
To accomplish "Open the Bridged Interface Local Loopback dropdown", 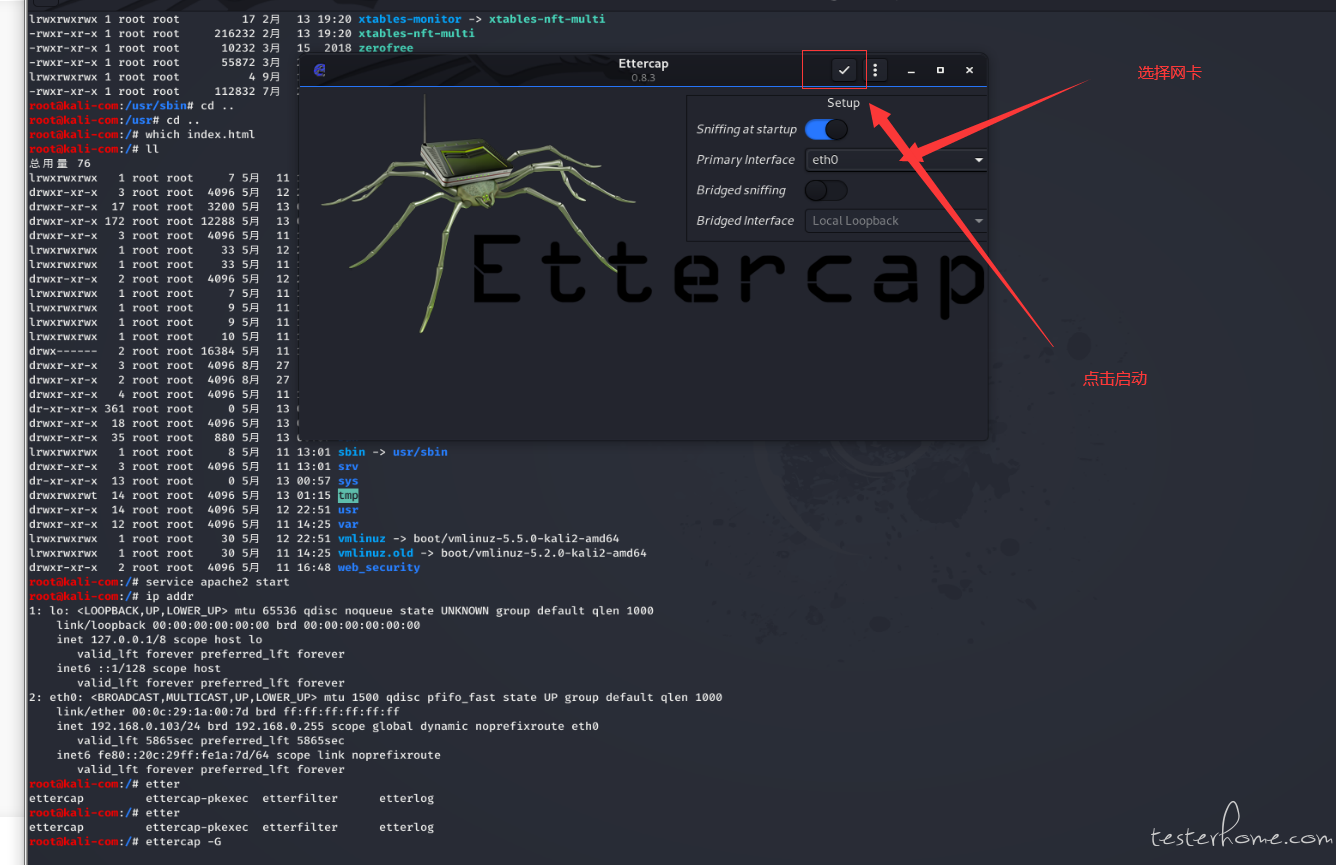I will tap(896, 221).
